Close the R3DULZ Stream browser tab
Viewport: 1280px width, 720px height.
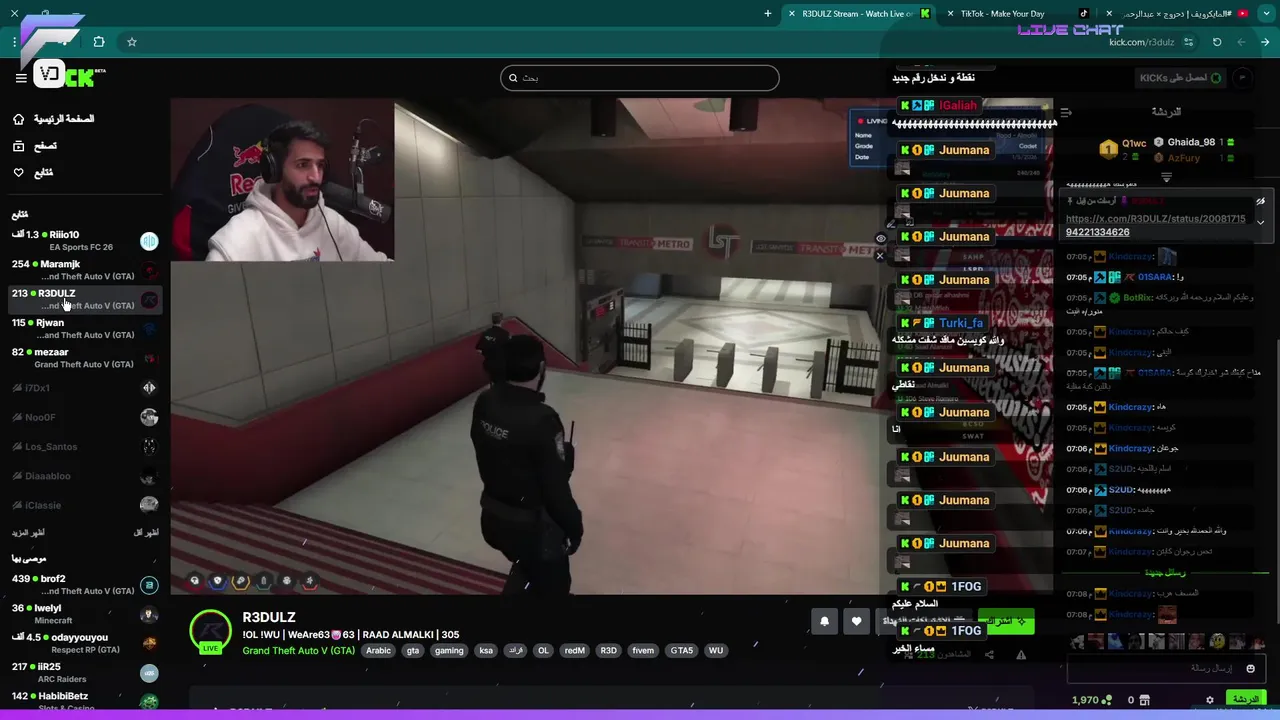(791, 14)
